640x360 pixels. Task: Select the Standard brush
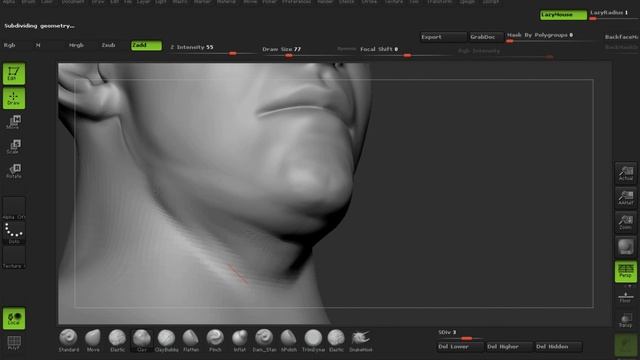coord(69,340)
